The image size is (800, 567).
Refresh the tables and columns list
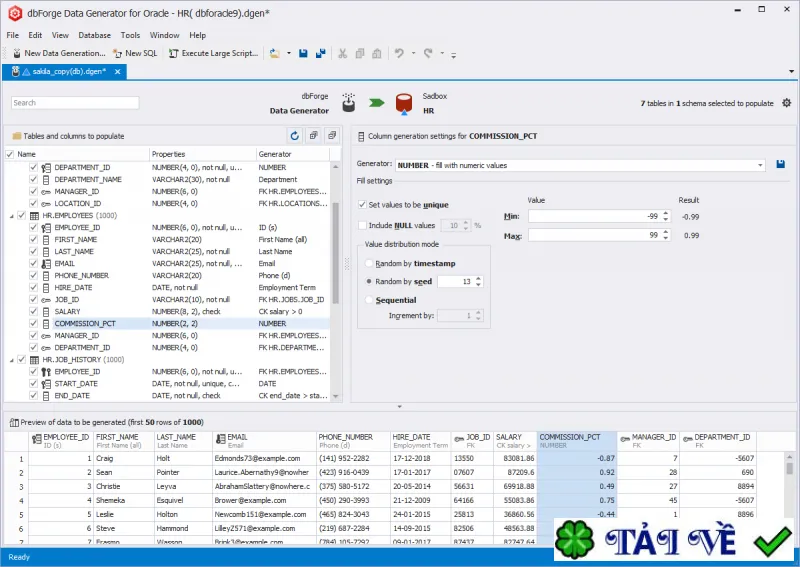pyautogui.click(x=294, y=136)
